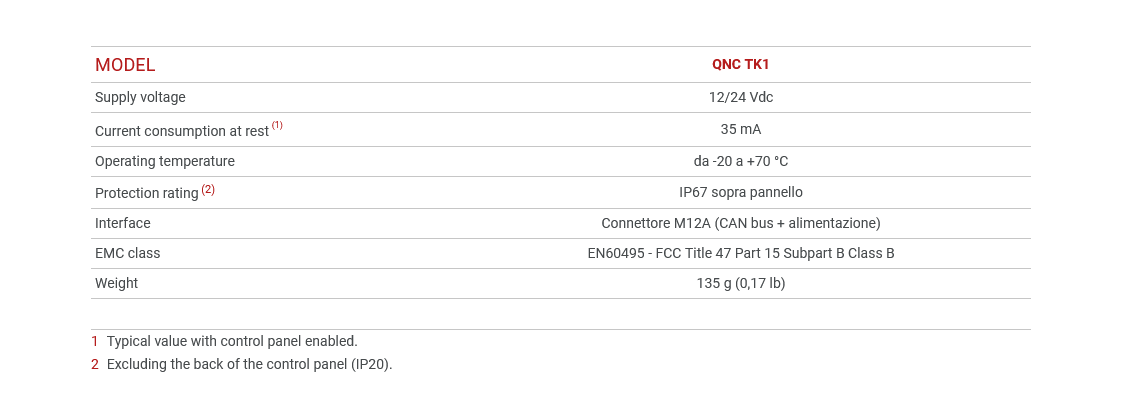Click the Supply voltage row label
This screenshot has width=1130, height=406.
140,98
